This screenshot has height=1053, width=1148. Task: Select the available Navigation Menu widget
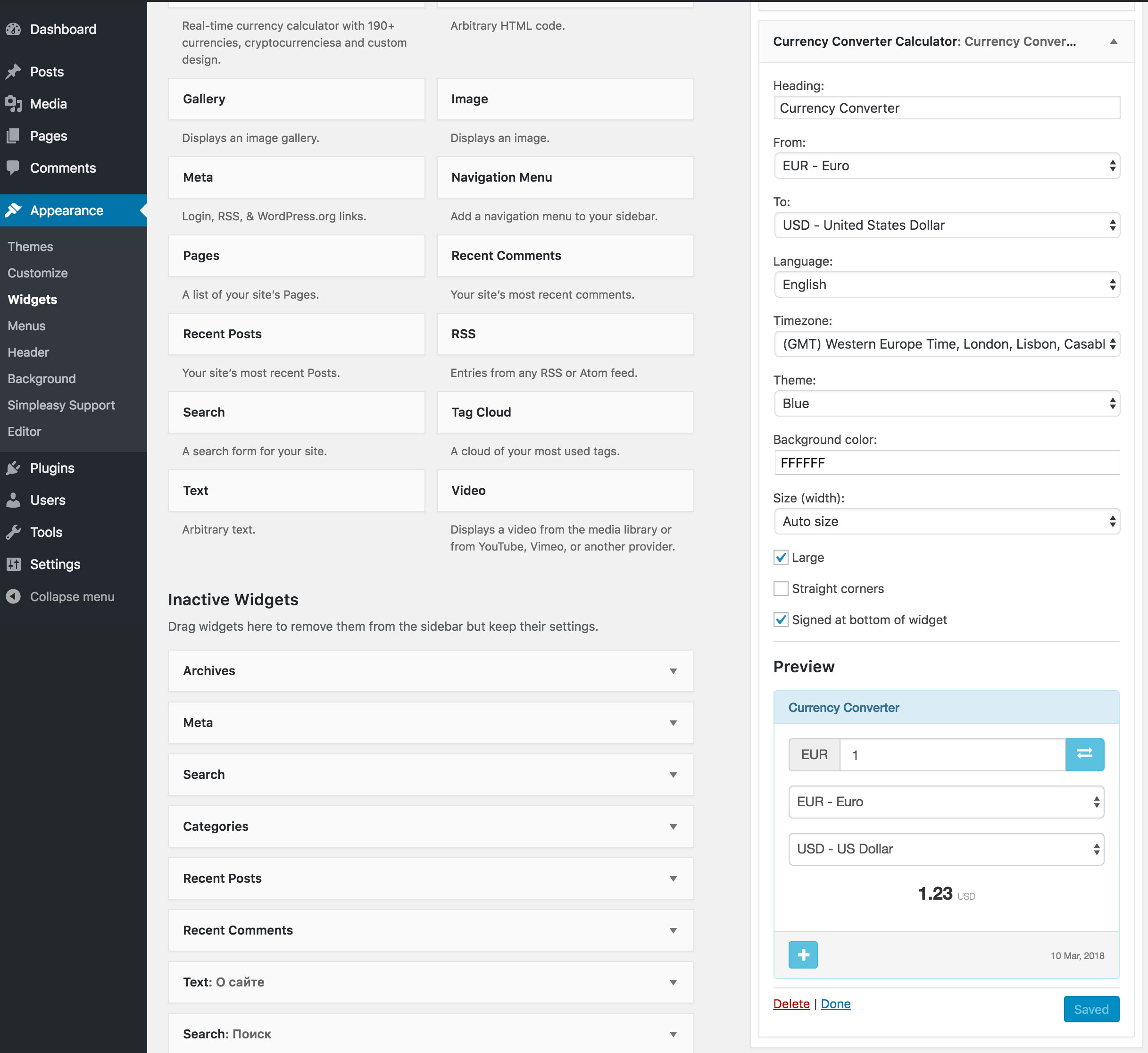(x=565, y=177)
